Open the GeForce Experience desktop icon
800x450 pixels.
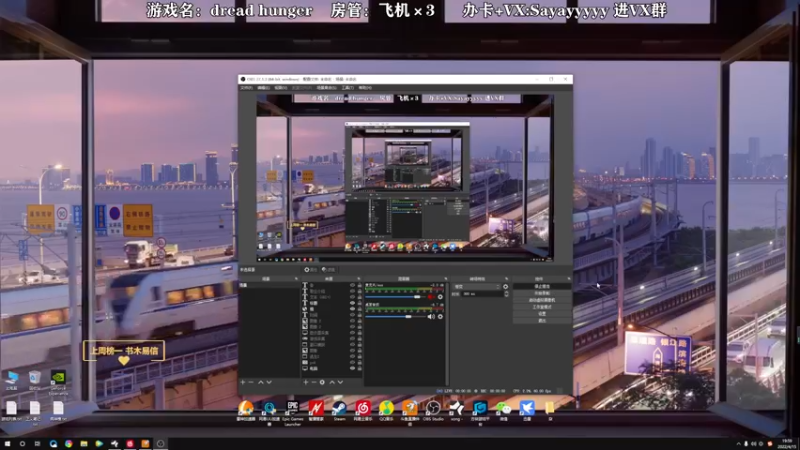coord(58,383)
